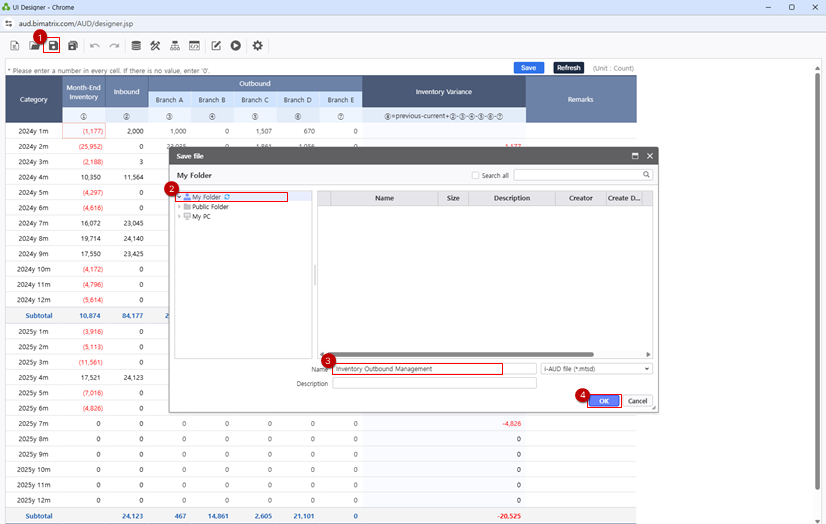Expand the Public Folder tree node

pyautogui.click(x=180, y=207)
